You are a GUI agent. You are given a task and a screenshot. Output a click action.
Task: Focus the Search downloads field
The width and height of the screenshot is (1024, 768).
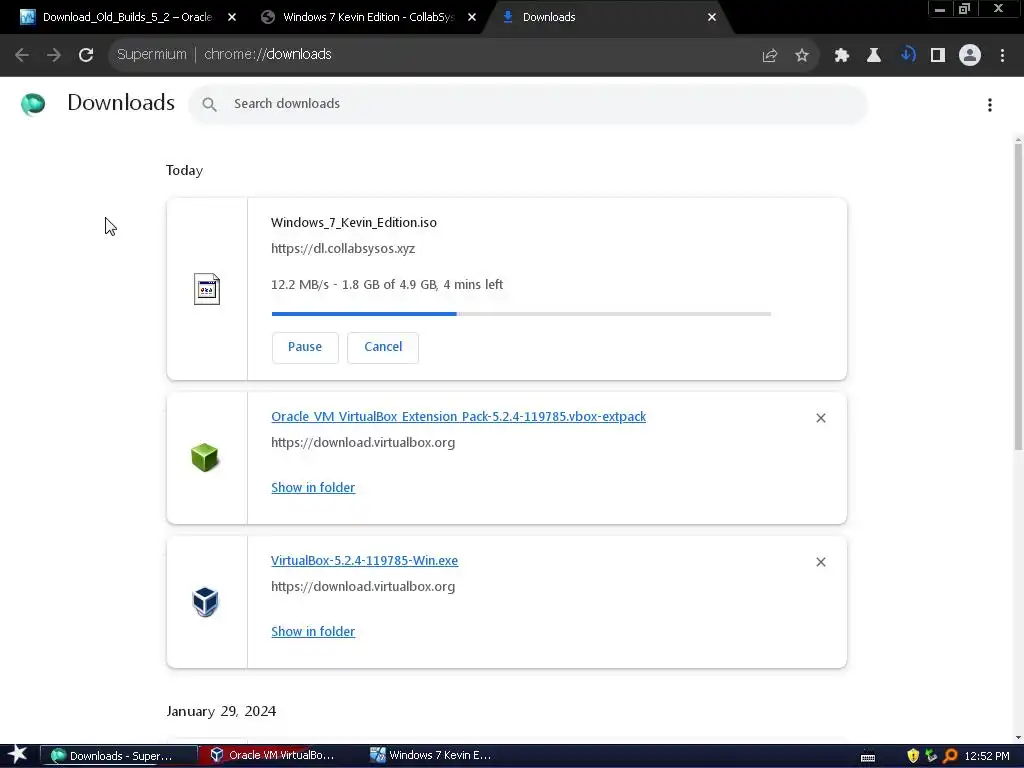528,104
